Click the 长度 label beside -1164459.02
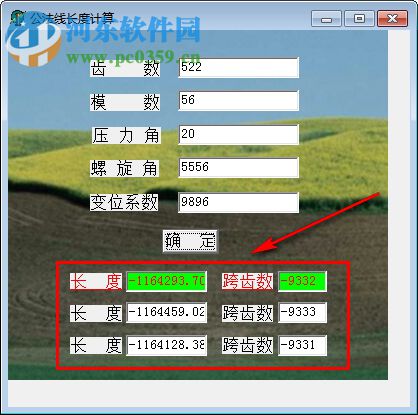Image resolution: width=418 pixels, height=415 pixels. (96, 313)
